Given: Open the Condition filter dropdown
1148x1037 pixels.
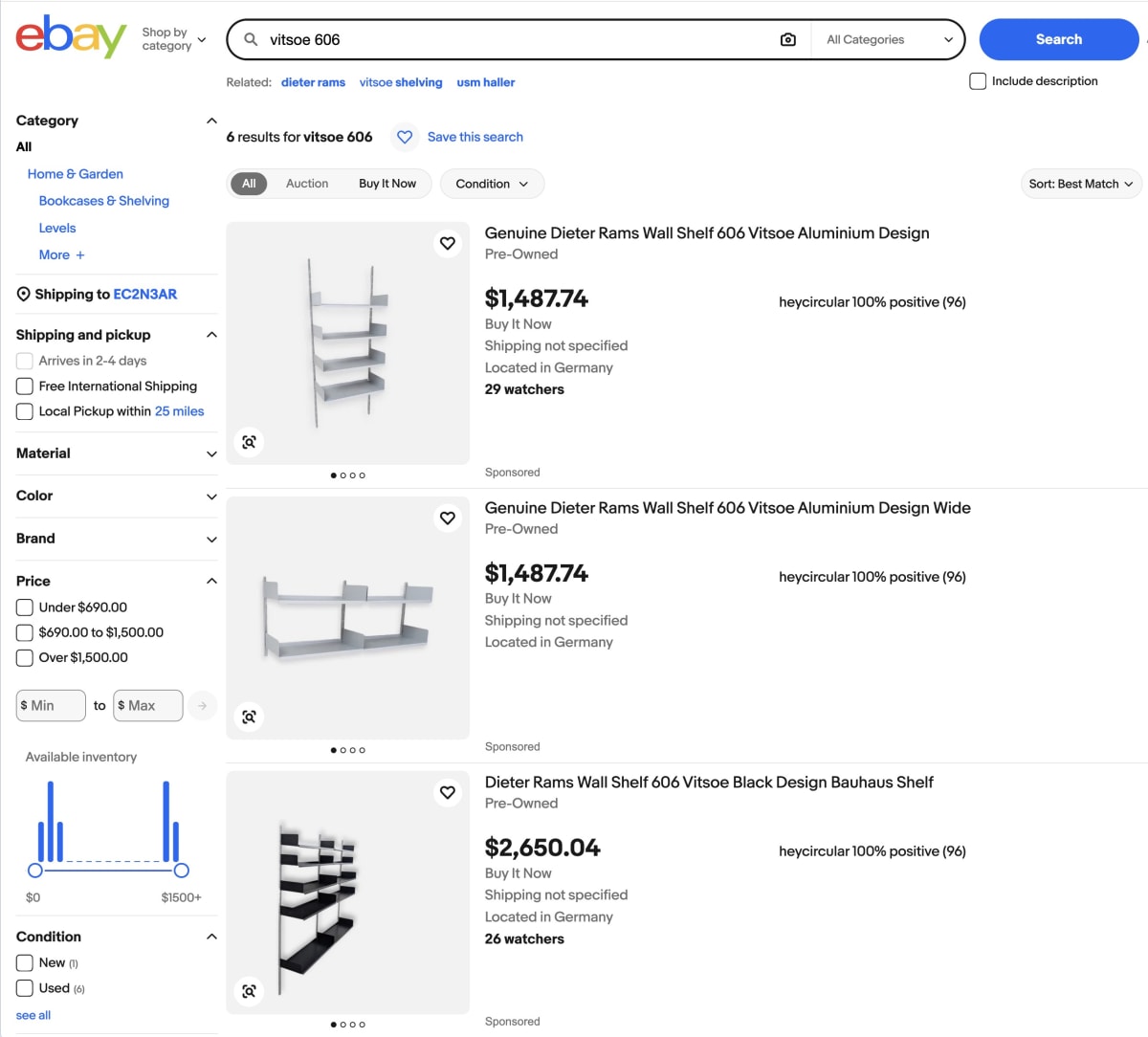Looking at the screenshot, I should (492, 184).
